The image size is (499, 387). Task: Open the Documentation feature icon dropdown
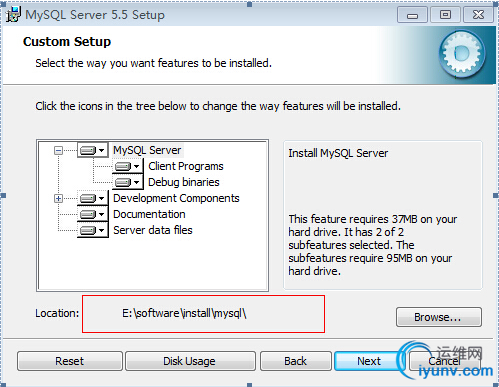point(93,214)
